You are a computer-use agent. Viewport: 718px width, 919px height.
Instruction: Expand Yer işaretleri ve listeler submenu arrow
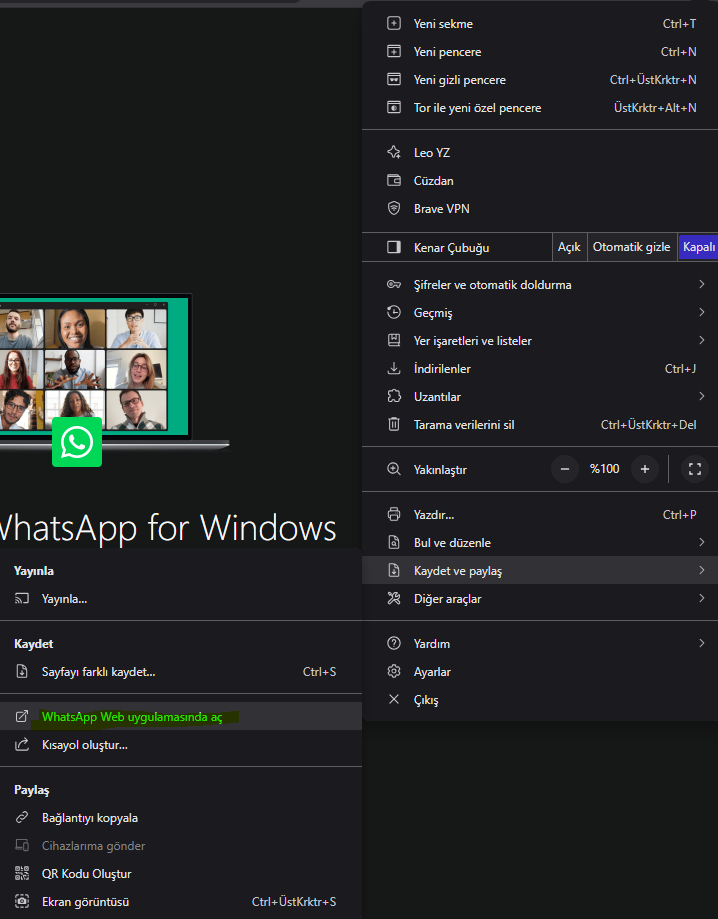click(702, 340)
